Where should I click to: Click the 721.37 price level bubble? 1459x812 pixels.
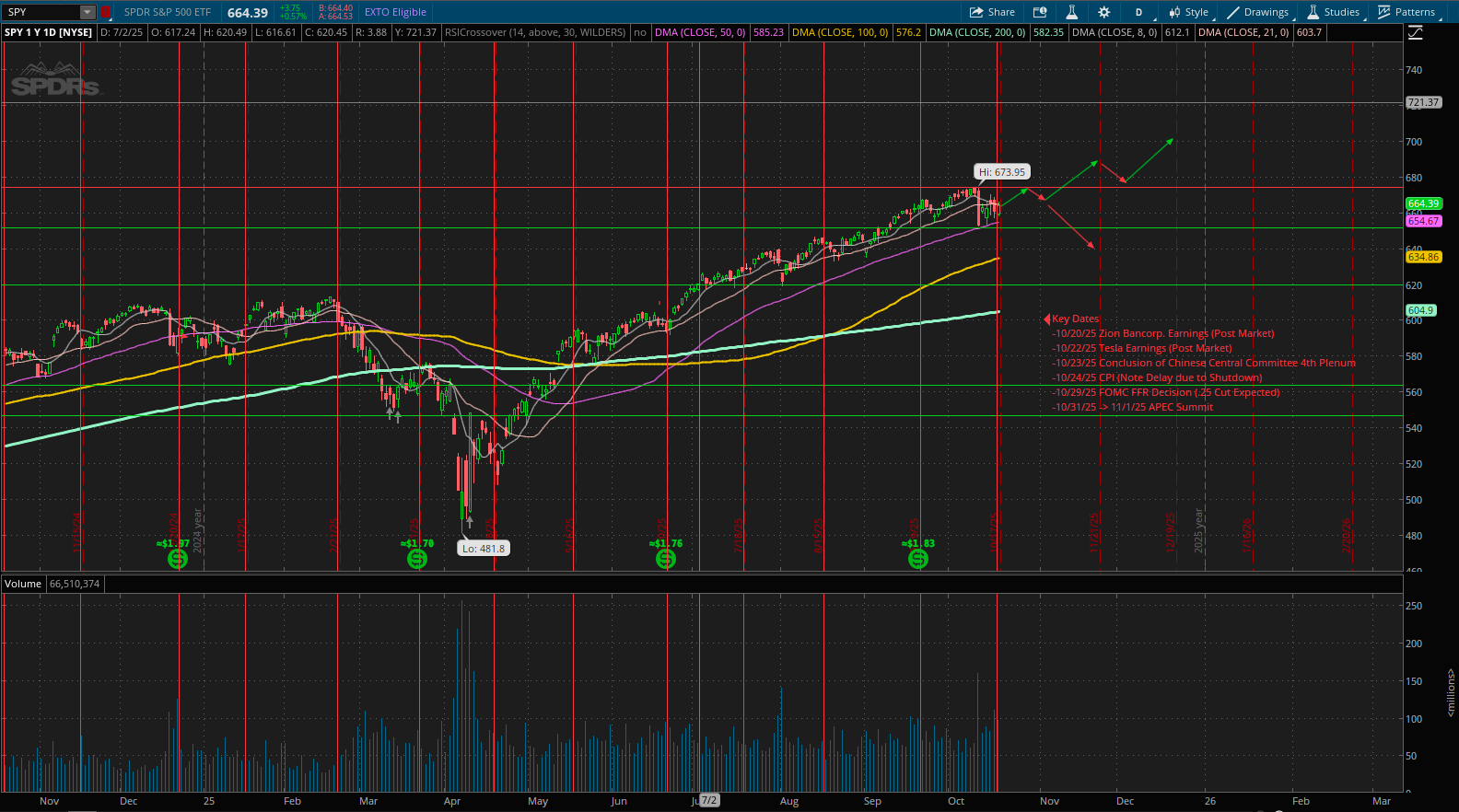click(x=1423, y=102)
